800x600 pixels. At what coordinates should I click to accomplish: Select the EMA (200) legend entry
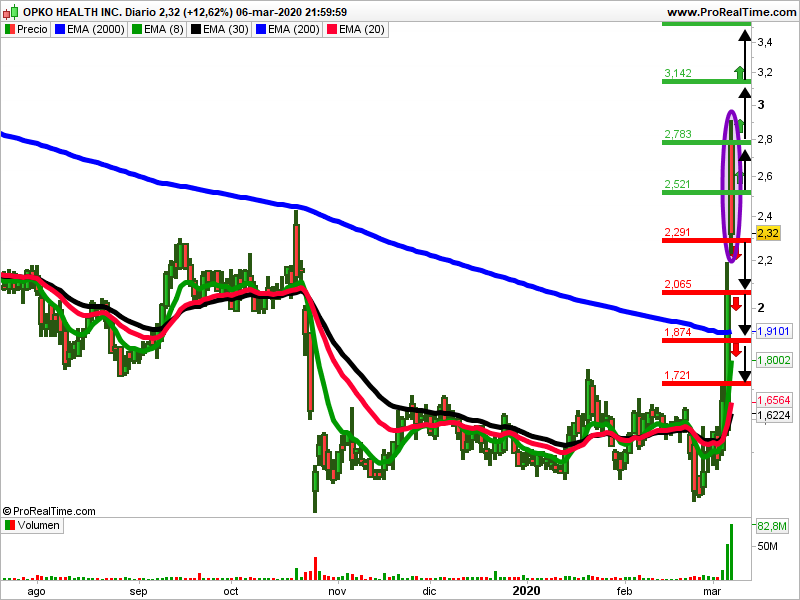287,30
